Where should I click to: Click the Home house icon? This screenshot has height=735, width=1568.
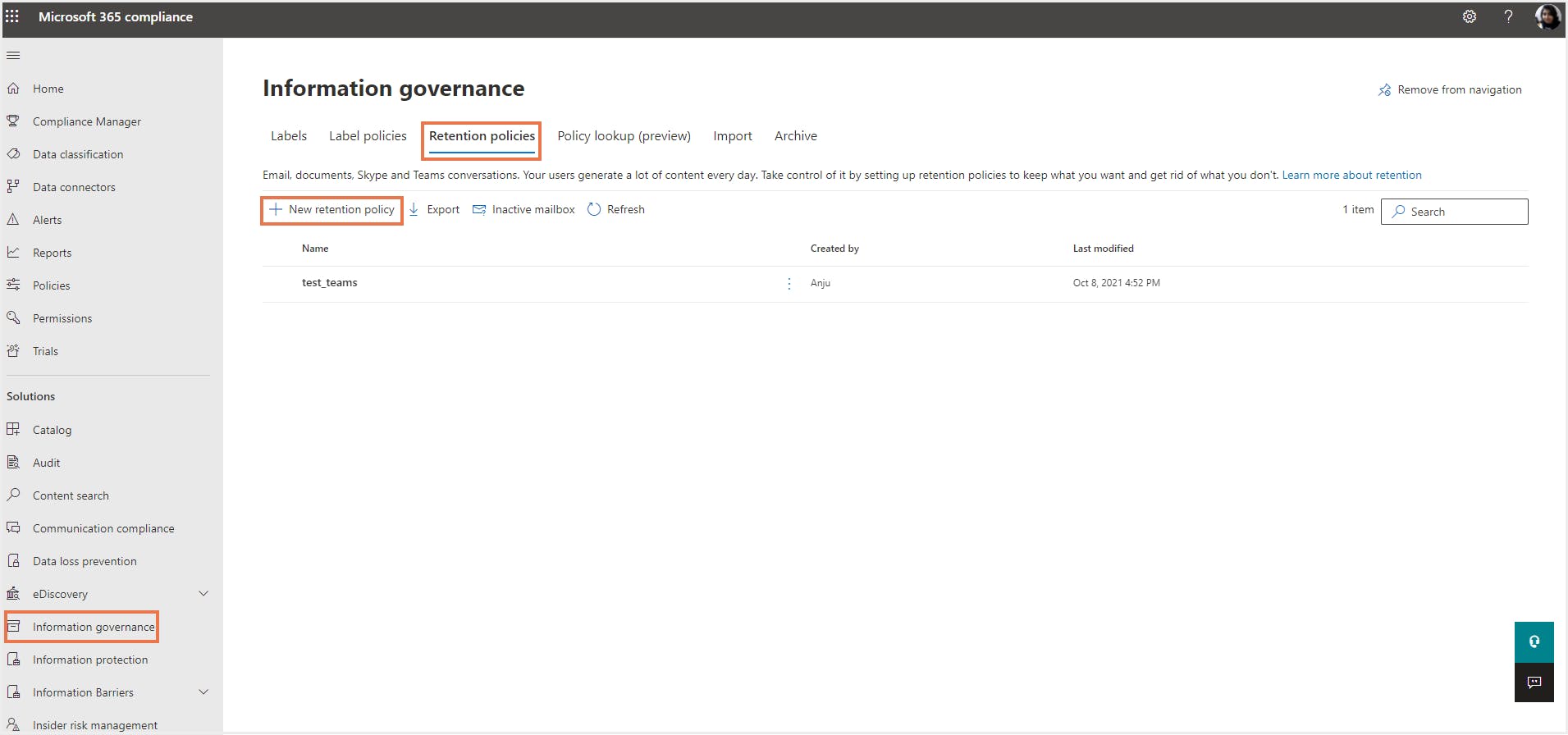coord(13,89)
